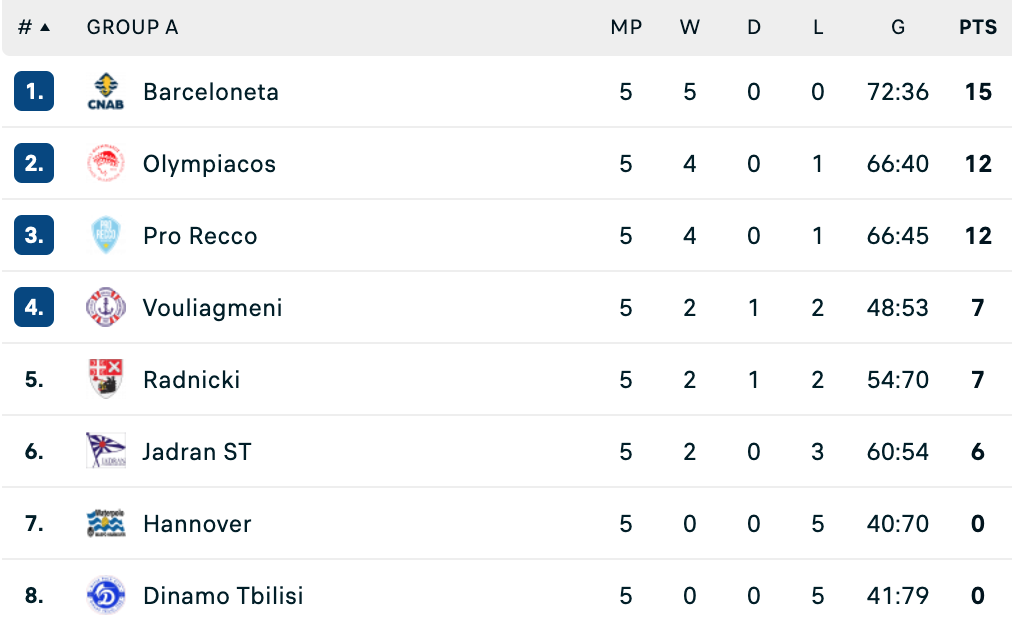Image resolution: width=1012 pixels, height=630 pixels.
Task: Open the Olympiacos team crest
Action: 106,163
